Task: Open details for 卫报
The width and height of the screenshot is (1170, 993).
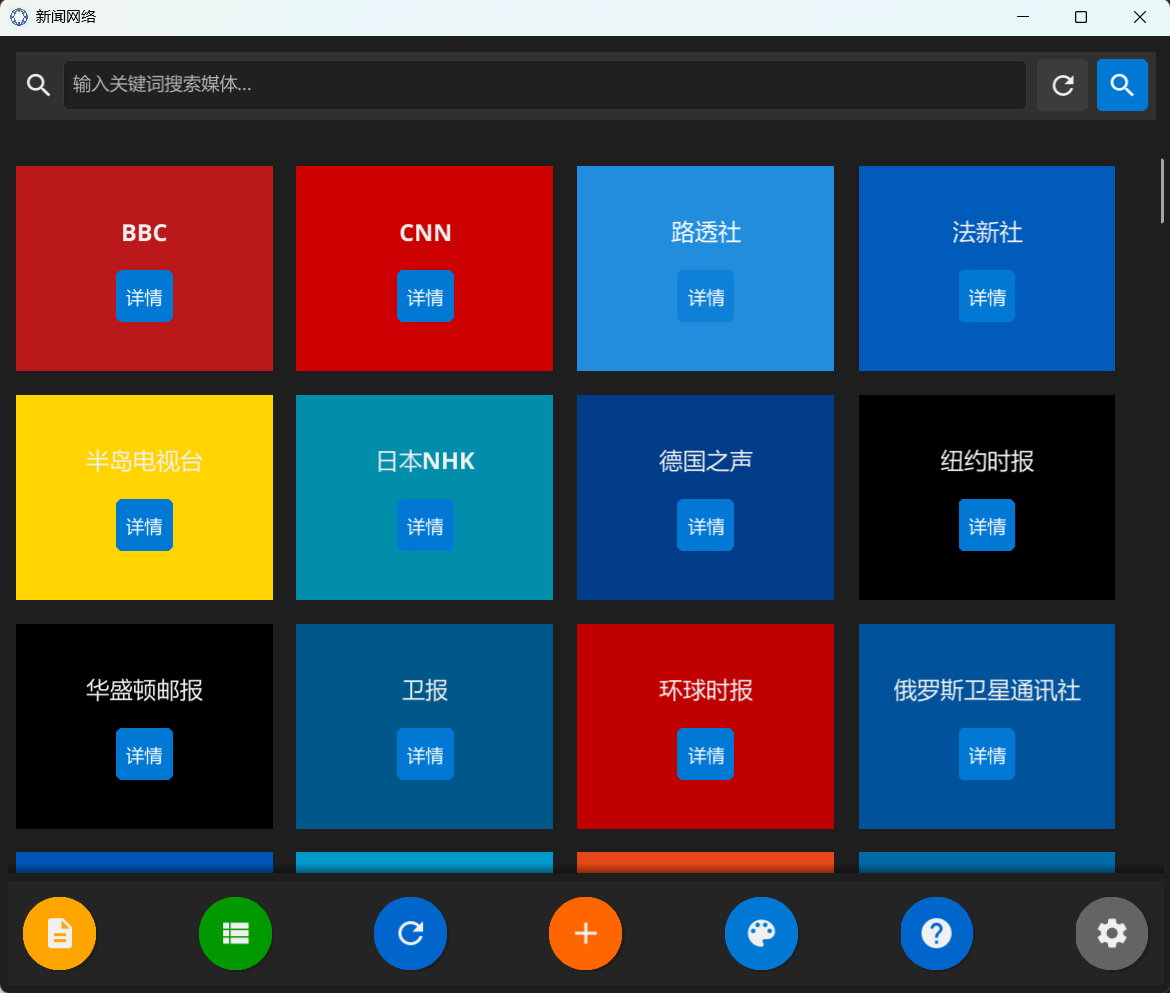Action: tap(425, 754)
